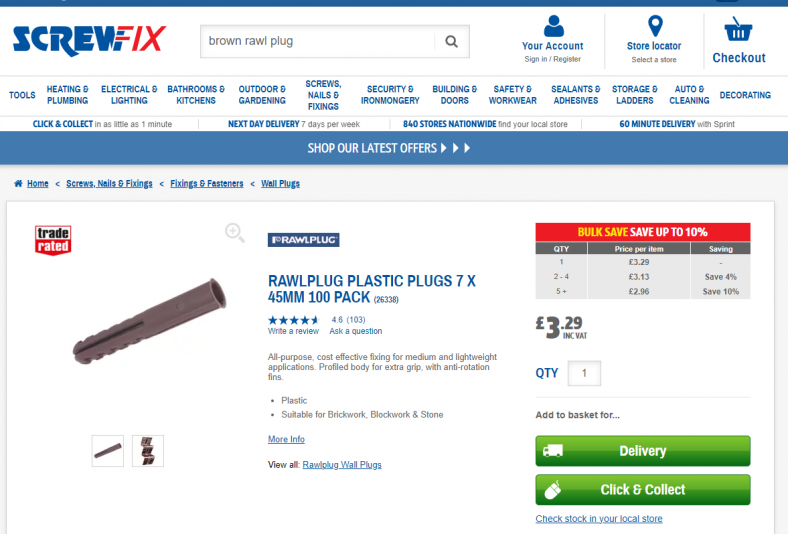This screenshot has height=534, width=788.
Task: Click the Store locator pin icon
Action: pos(655,26)
